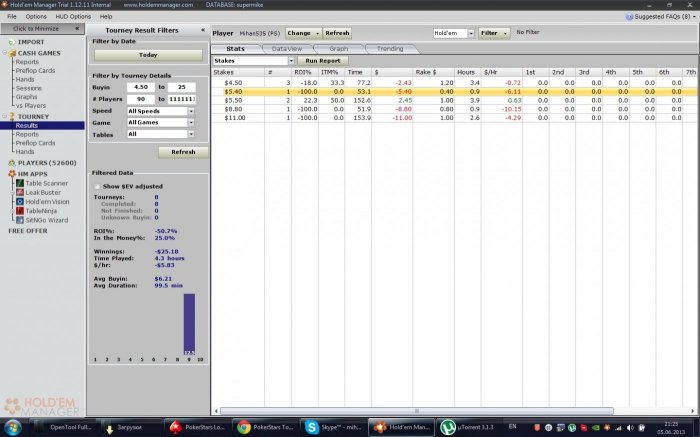
Task: Open the HUD Options menu
Action: coord(73,17)
